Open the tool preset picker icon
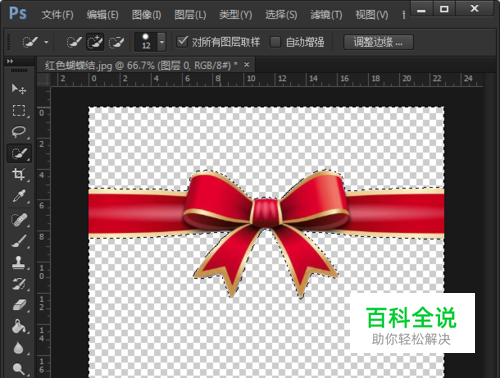The image size is (500, 378). pyautogui.click(x=30, y=42)
